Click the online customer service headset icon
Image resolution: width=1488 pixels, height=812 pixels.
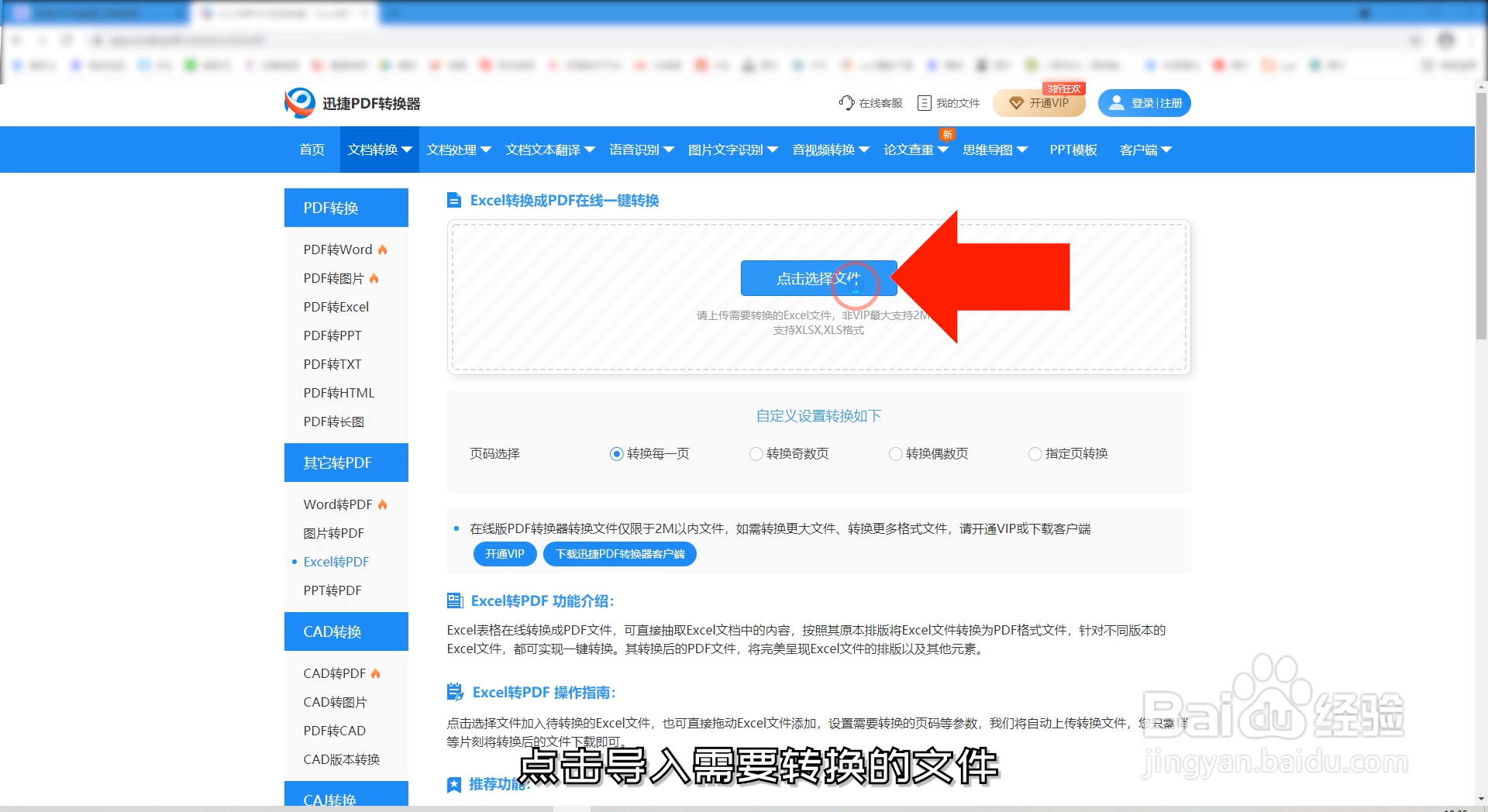click(846, 102)
